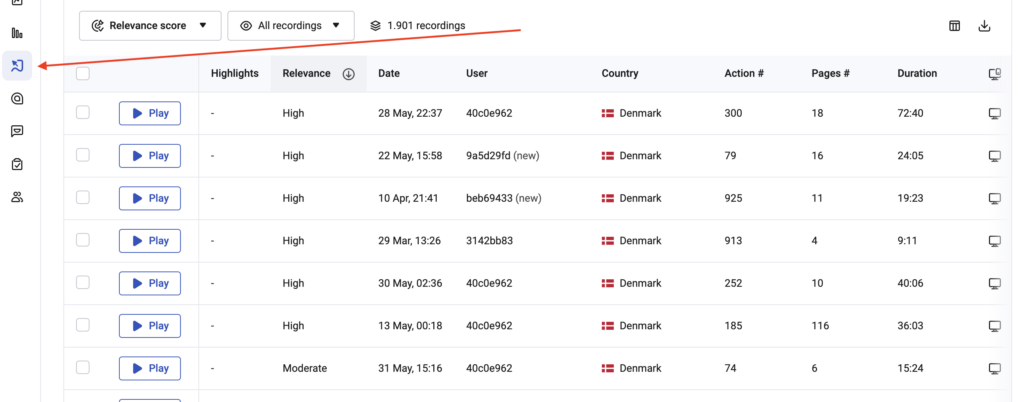Viewport: 1024px width, 402px height.
Task: Click user beb69433 (new)
Action: (504, 198)
